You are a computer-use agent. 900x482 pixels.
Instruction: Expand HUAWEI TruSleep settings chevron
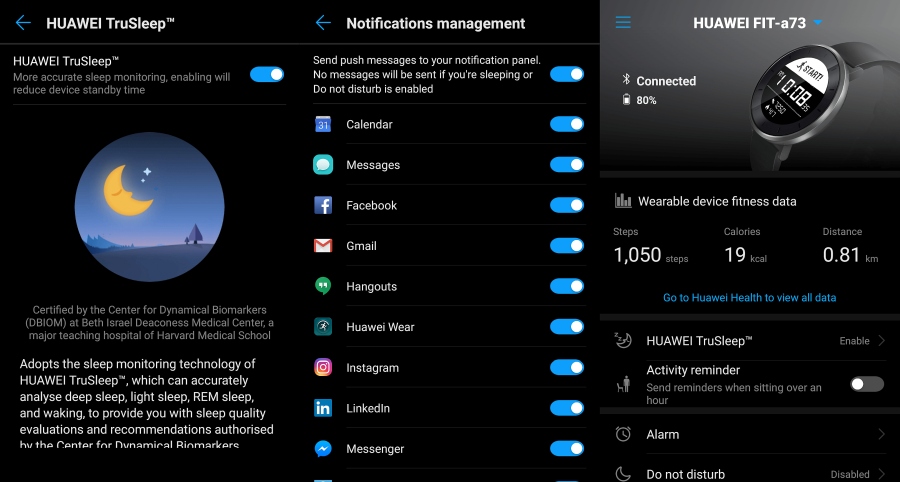tap(881, 340)
